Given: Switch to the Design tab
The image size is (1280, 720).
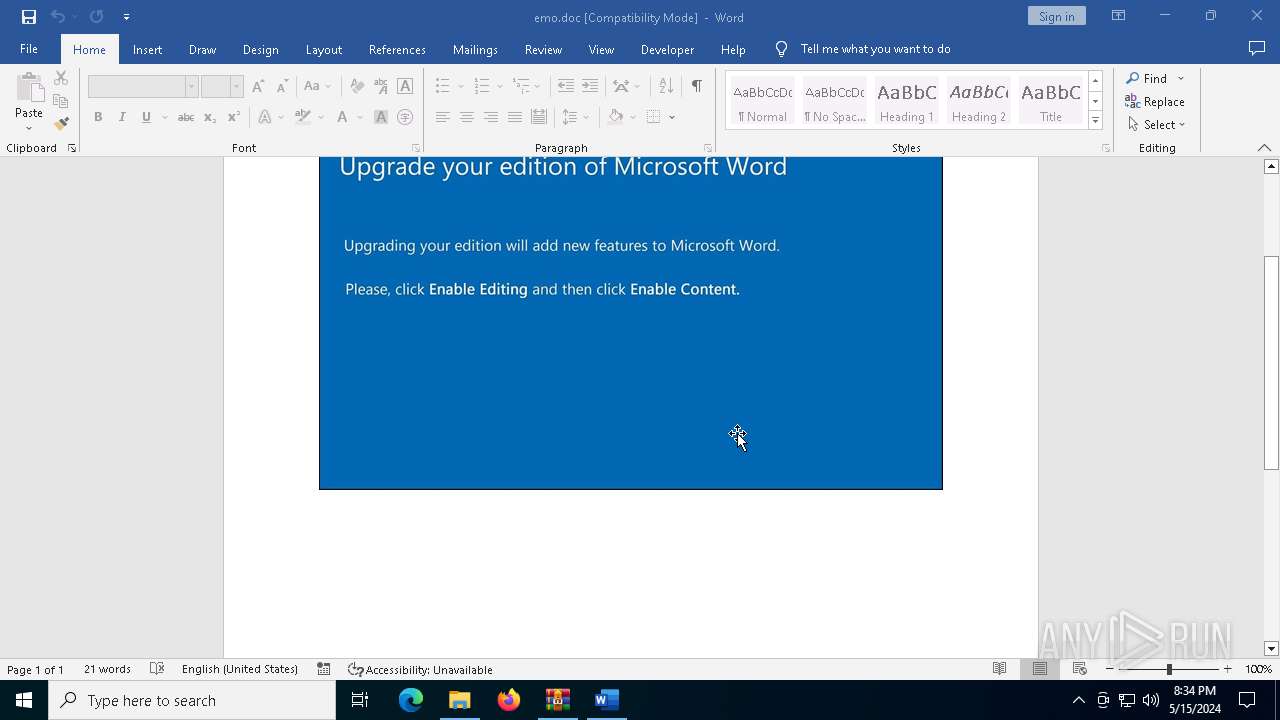Looking at the screenshot, I should point(260,49).
